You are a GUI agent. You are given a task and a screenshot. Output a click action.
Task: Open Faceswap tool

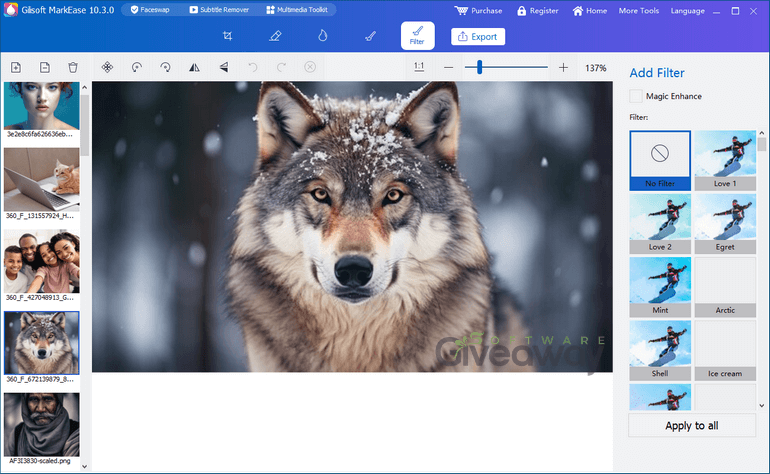(150, 10)
